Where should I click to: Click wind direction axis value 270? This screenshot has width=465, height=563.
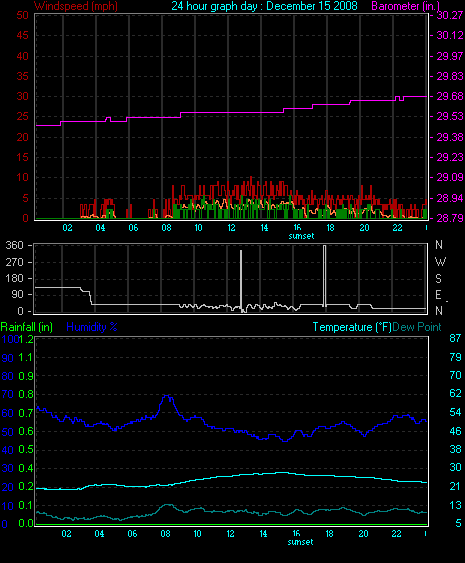pos(14,262)
